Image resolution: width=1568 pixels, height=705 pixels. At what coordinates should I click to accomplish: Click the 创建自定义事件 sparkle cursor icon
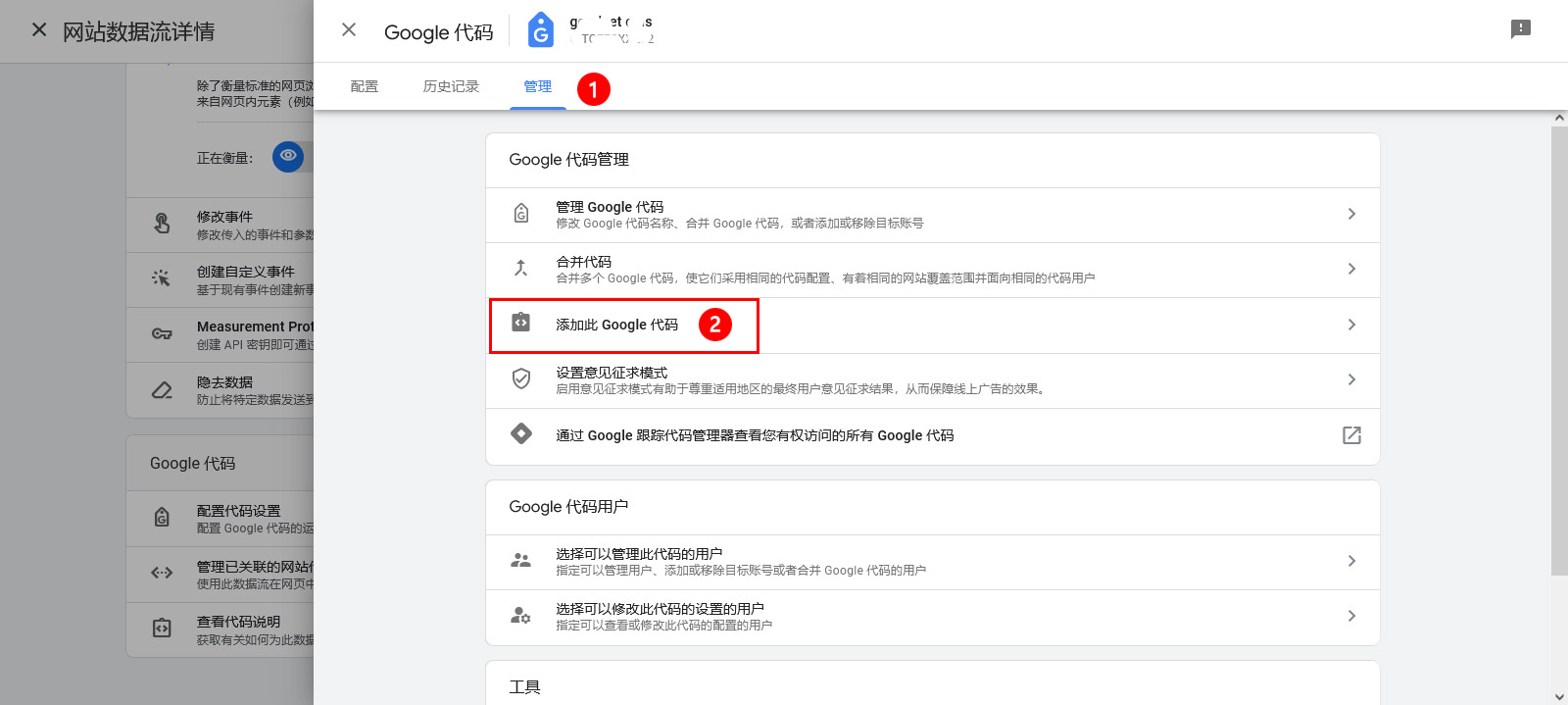tap(162, 278)
